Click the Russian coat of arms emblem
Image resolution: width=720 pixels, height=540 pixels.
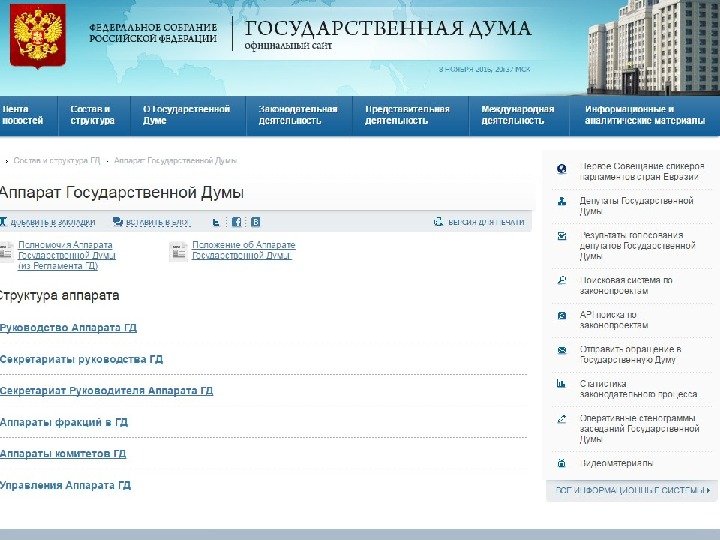38,36
